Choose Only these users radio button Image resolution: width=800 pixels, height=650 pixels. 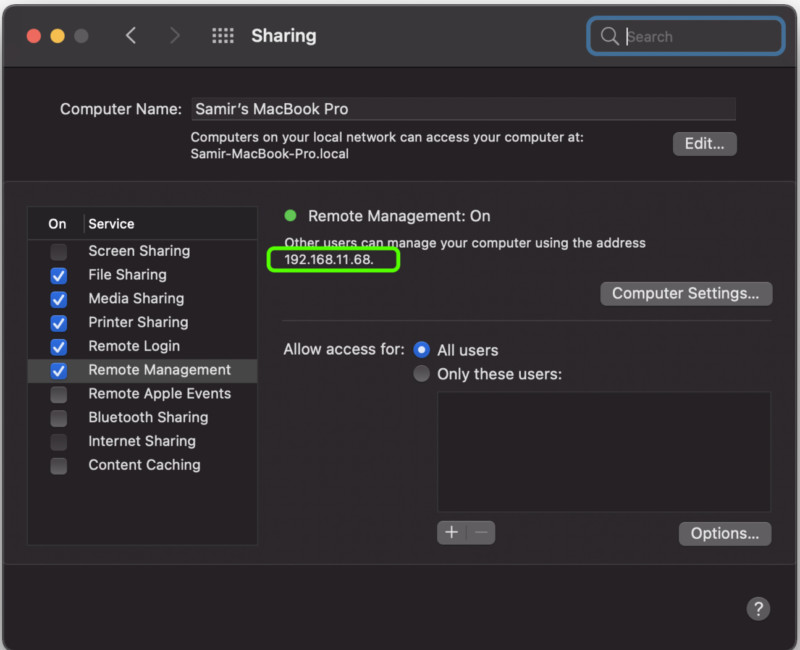[x=421, y=373]
